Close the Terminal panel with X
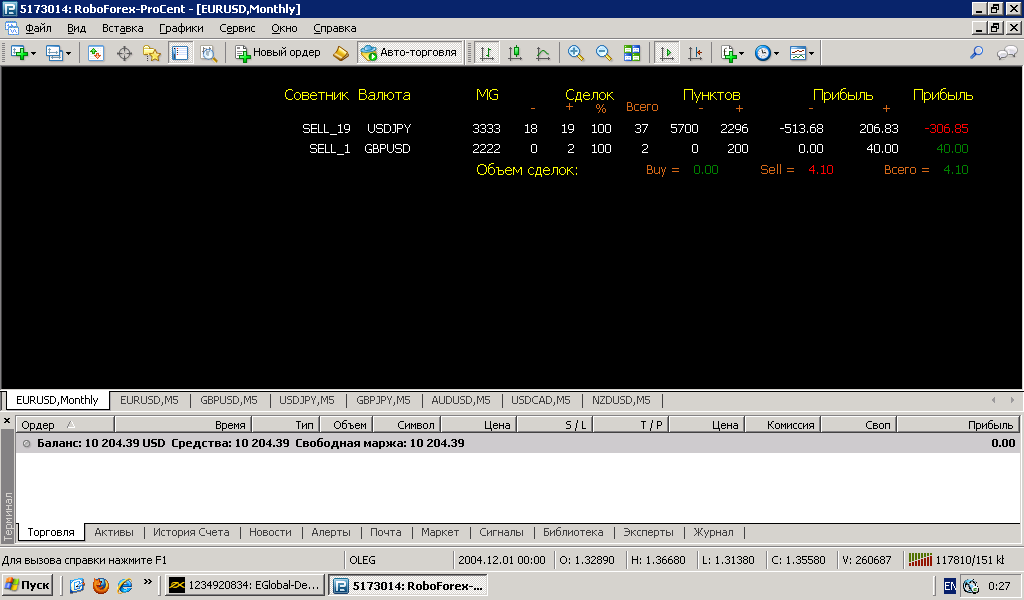1024x600 pixels. pos(7,421)
